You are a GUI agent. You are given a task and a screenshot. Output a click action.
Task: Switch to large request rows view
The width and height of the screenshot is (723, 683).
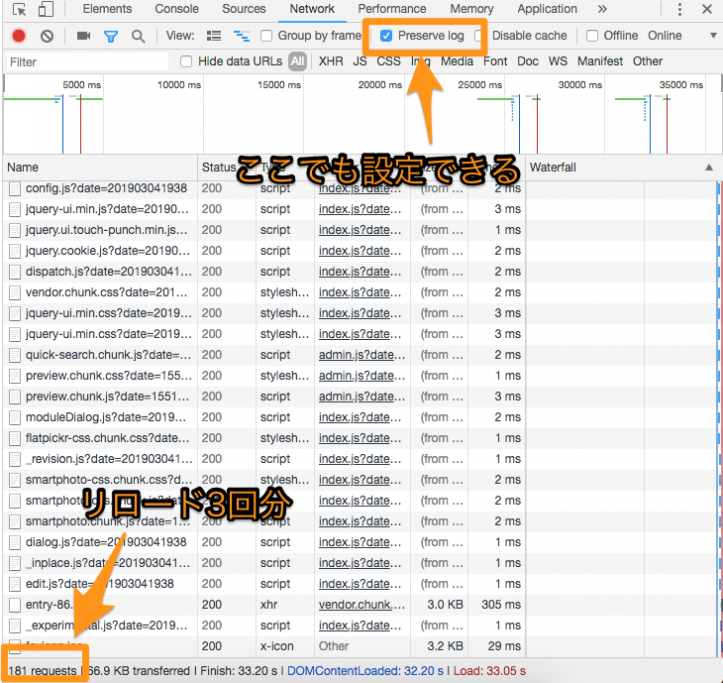coord(213,36)
